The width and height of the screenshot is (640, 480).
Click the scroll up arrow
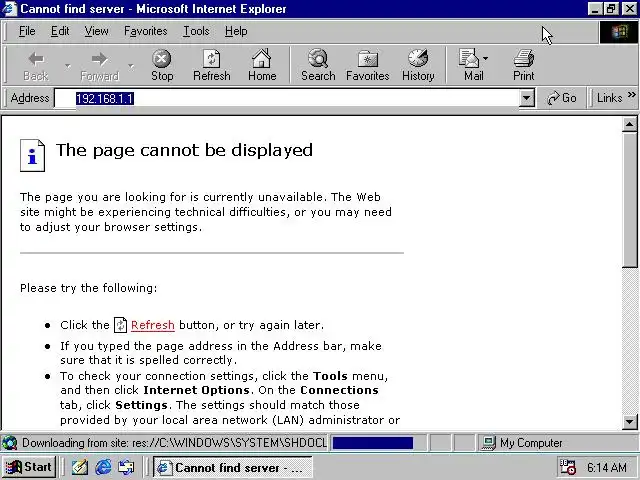coord(630,124)
